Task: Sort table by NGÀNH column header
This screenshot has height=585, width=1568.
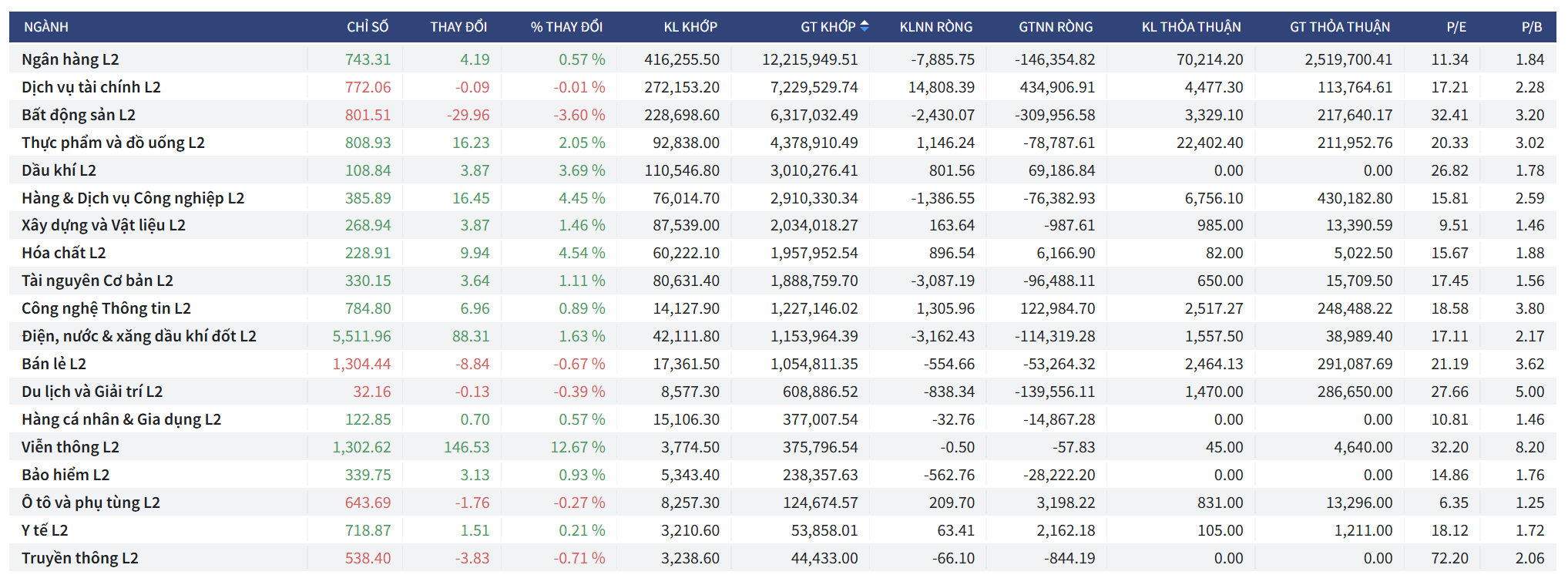Action: coord(46,27)
